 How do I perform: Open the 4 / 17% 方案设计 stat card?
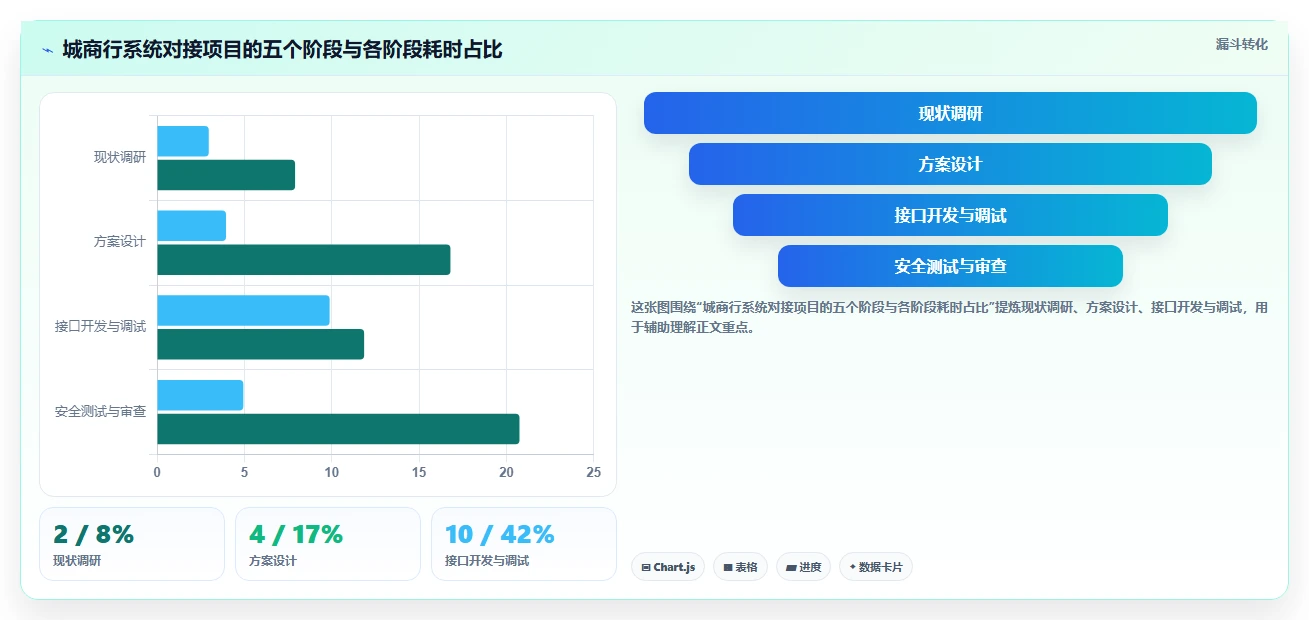point(328,544)
